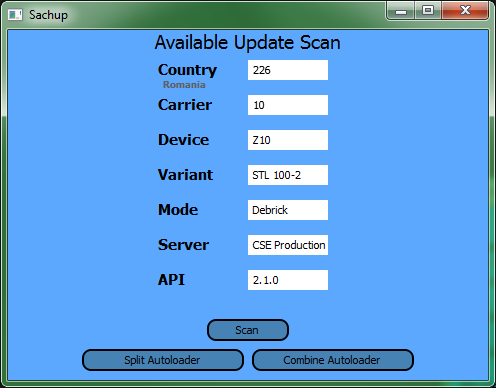The image size is (496, 388).
Task: Click the Server label
Action: [x=183, y=245]
